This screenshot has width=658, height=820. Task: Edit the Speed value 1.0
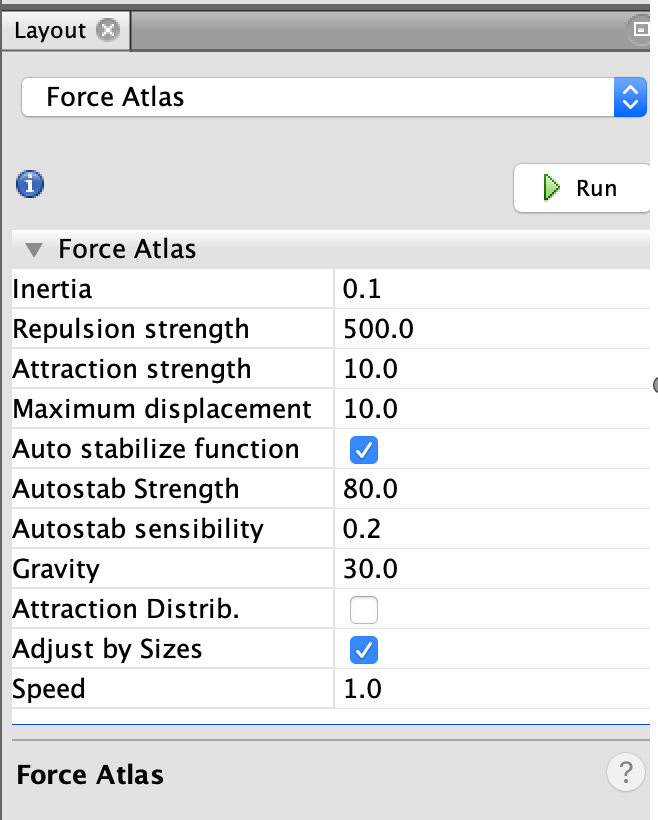point(492,689)
